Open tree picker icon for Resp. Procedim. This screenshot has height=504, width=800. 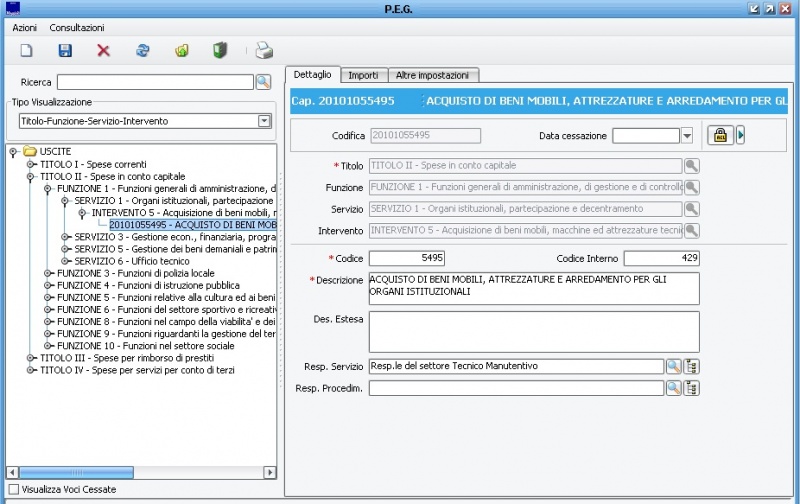click(x=692, y=388)
